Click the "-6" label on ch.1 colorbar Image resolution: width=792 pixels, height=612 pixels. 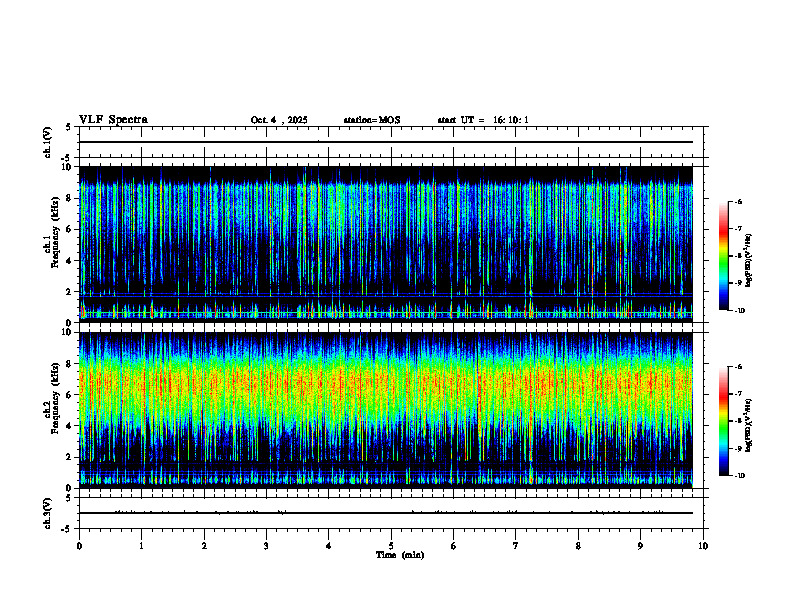click(738, 202)
